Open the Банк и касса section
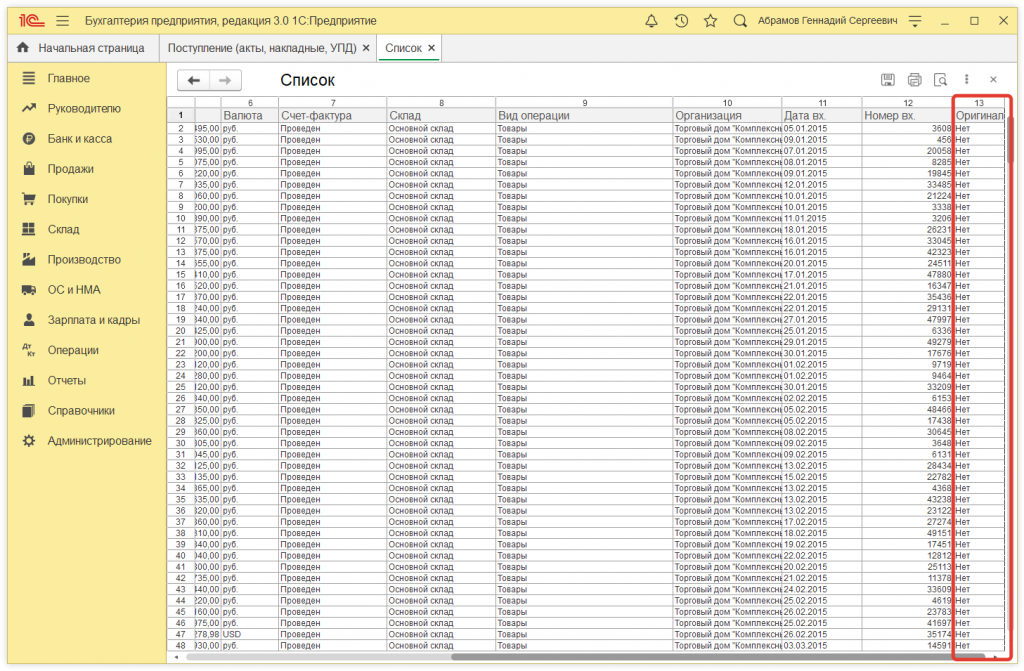The width and height of the screenshot is (1024, 671). click(80, 139)
